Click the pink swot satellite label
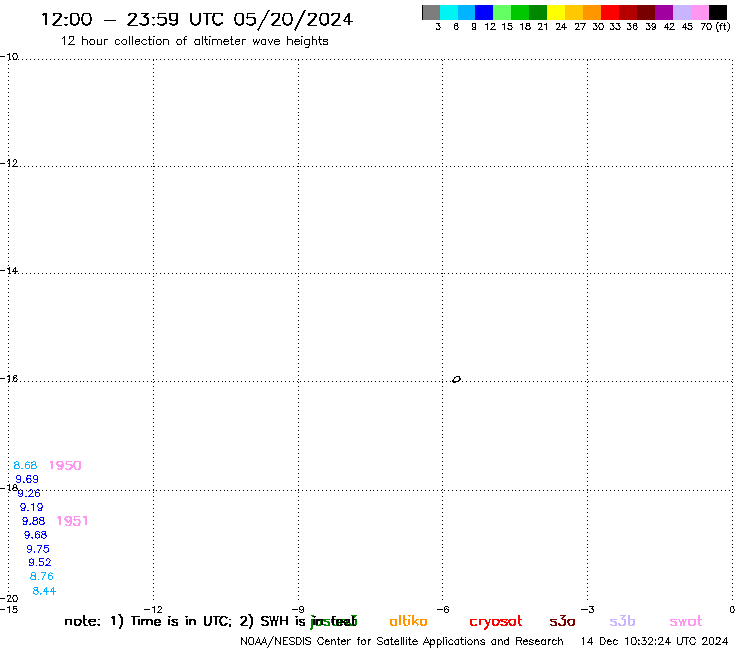Image resolution: width=740 pixels, height=650 pixels. tap(686, 621)
